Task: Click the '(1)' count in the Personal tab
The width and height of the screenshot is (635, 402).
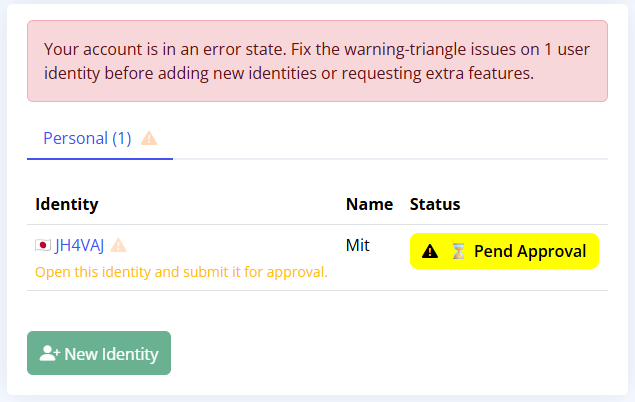Action: pyautogui.click(x=121, y=139)
